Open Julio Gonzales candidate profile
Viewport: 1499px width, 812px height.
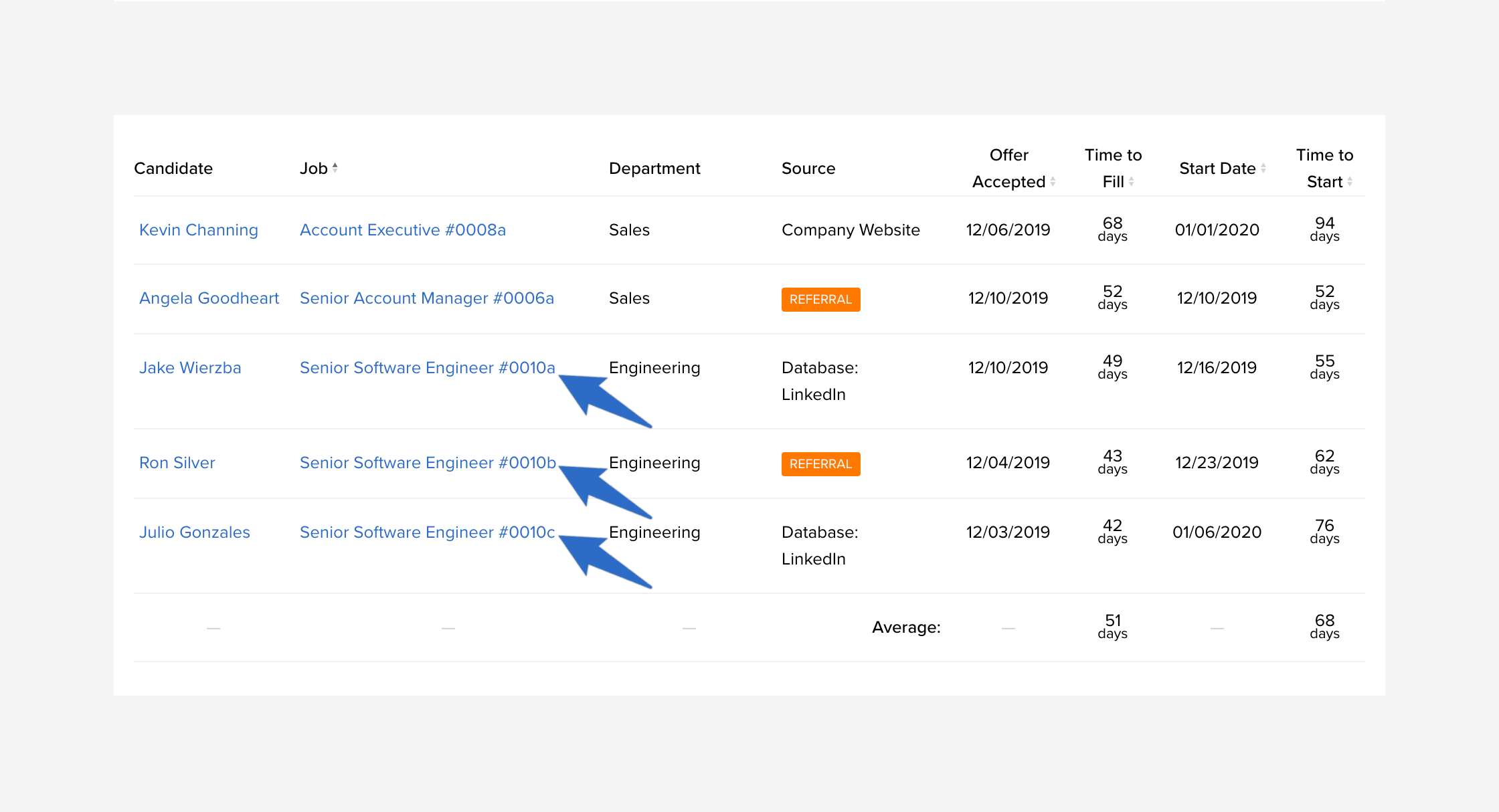195,532
